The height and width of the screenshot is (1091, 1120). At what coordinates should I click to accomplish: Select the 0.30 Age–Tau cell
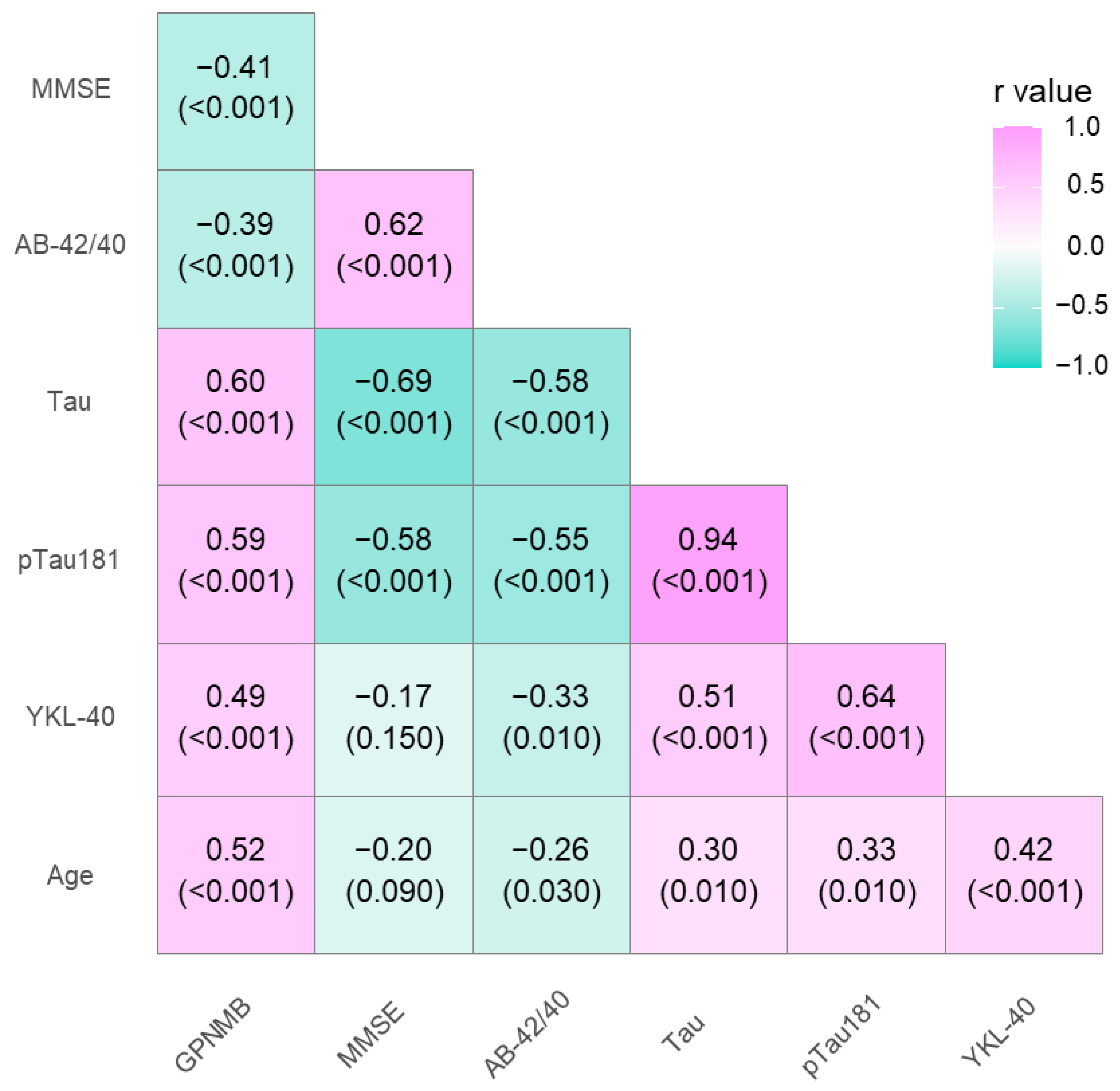tap(708, 875)
